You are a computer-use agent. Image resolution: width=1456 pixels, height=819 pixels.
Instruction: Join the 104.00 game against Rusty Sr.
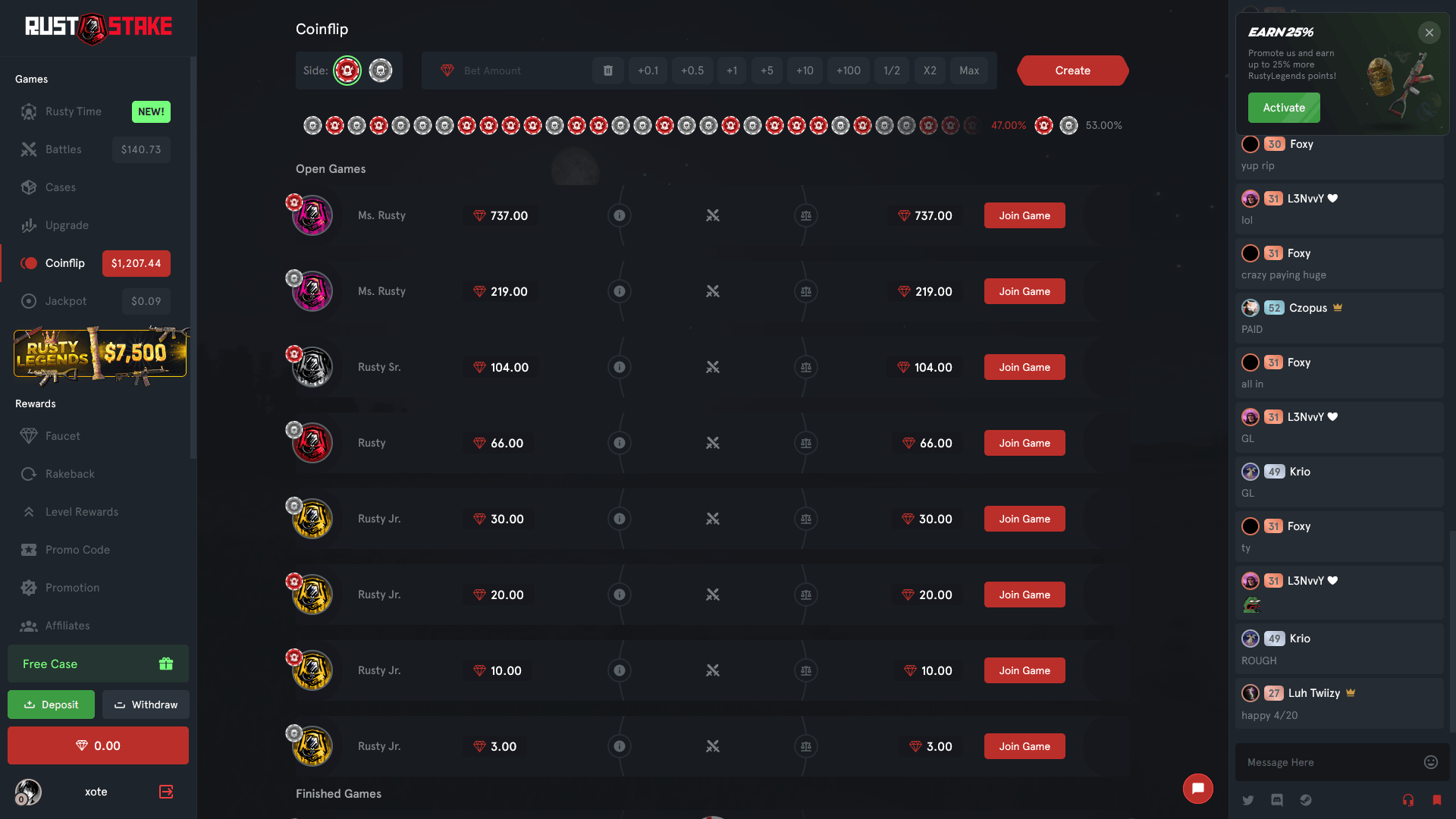pos(1024,367)
